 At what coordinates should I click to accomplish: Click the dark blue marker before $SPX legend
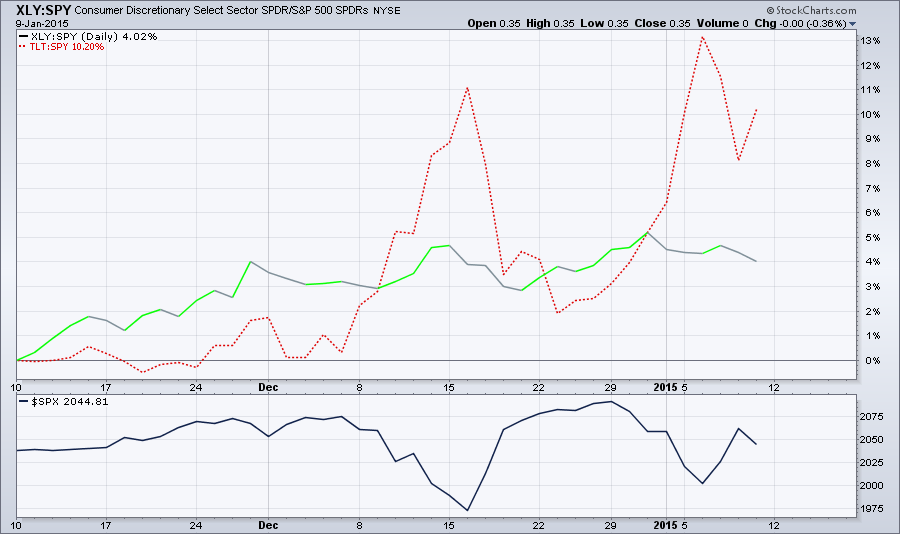pos(24,402)
